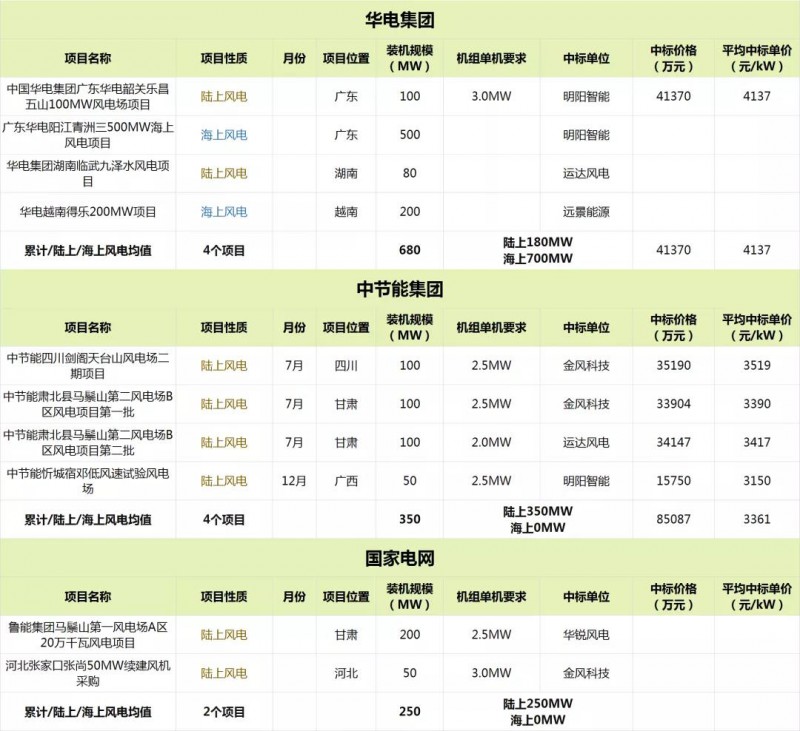The height and width of the screenshot is (731, 800).
Task: Select the 15750 bid price cell
Action: coord(670,481)
